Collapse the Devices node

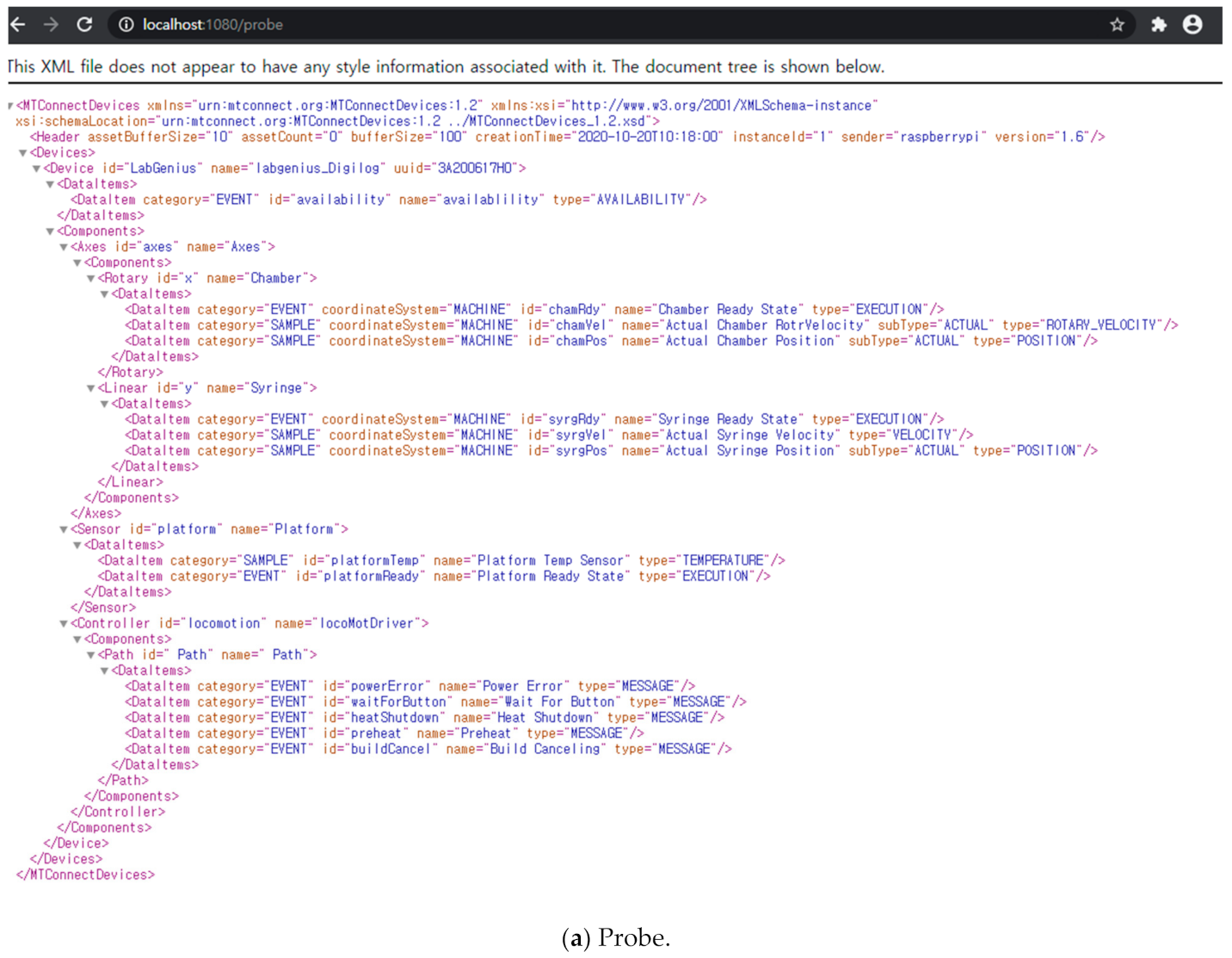pyautogui.click(x=23, y=153)
